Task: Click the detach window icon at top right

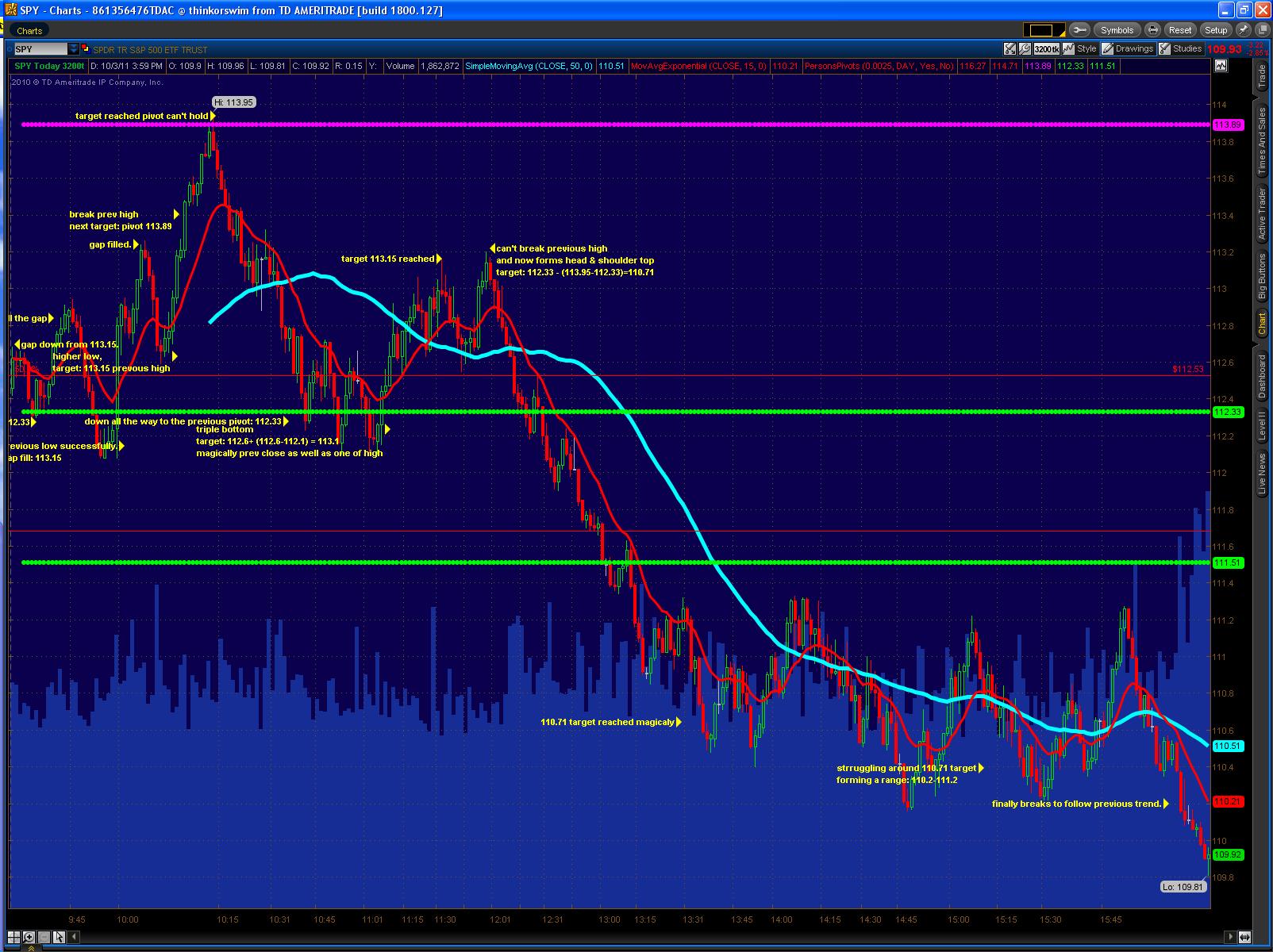Action: [1261, 30]
